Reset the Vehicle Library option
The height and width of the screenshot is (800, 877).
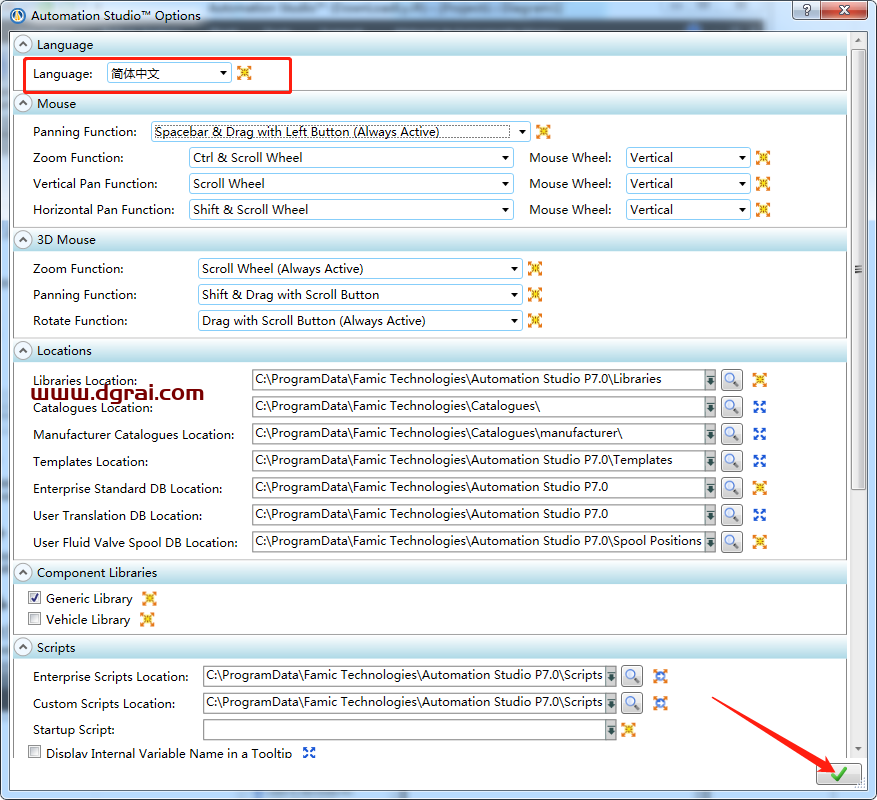point(147,619)
